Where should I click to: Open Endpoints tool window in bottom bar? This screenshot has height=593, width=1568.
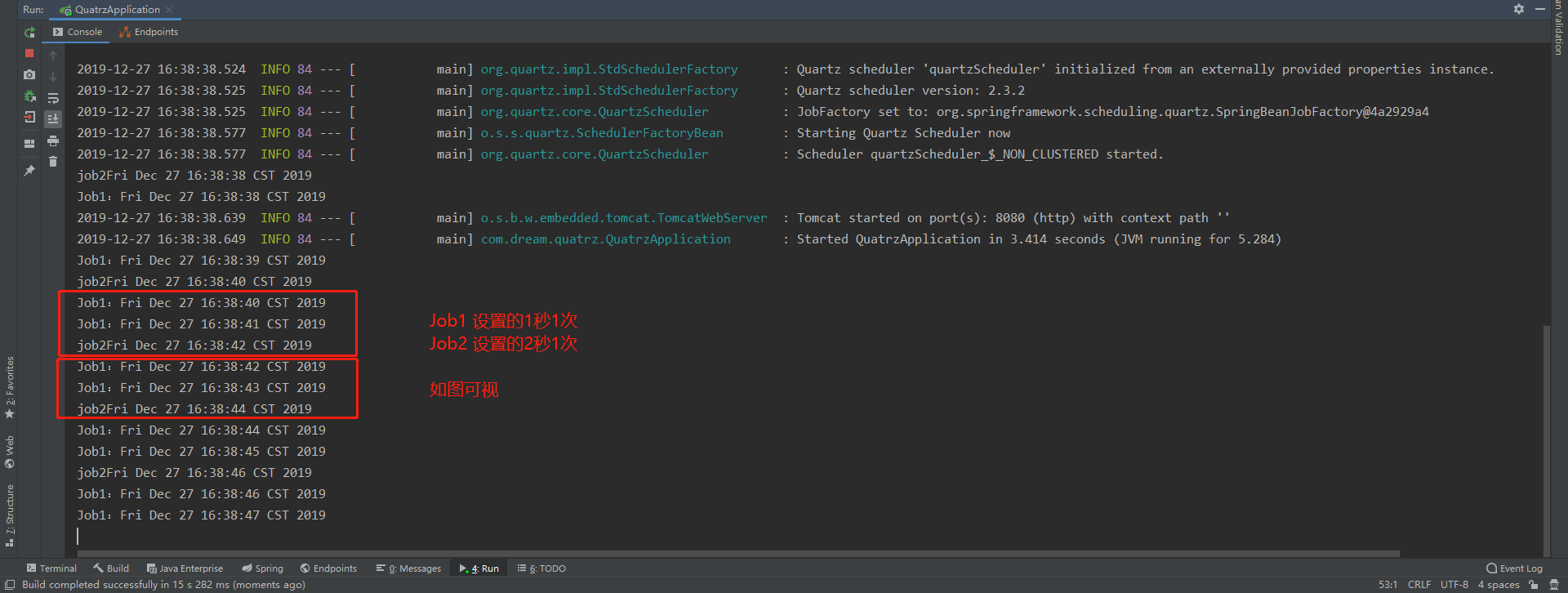[x=328, y=568]
